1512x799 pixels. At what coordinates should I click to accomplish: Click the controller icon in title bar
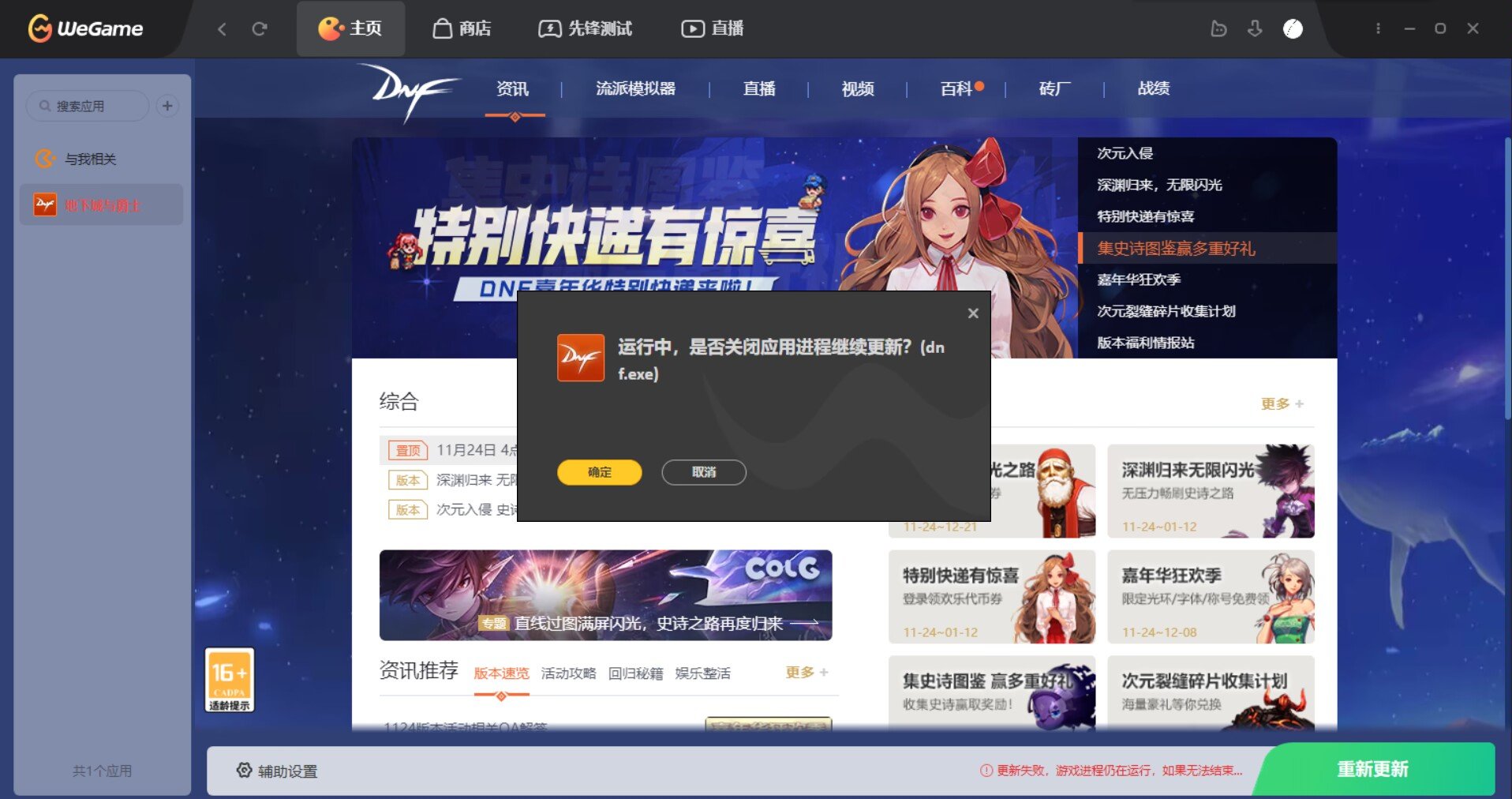click(x=1218, y=29)
